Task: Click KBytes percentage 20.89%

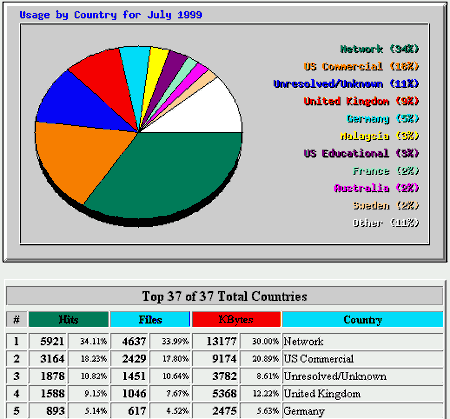Action: point(265,359)
